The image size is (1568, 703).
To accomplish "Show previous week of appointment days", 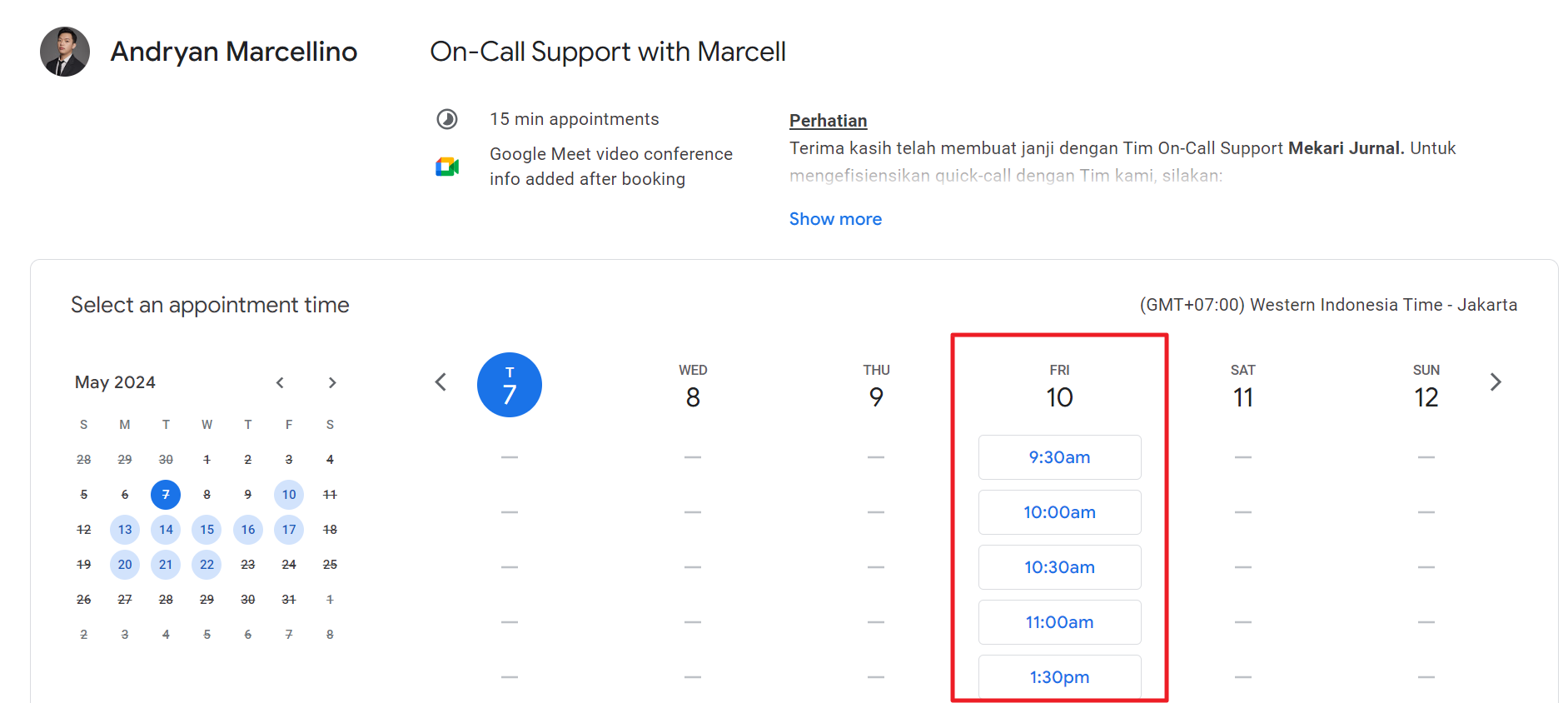I will (x=441, y=382).
